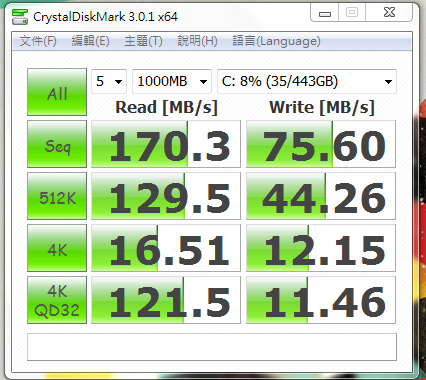The image size is (426, 380).
Task: Select the 512K read result 129.5
Action: 166,196
